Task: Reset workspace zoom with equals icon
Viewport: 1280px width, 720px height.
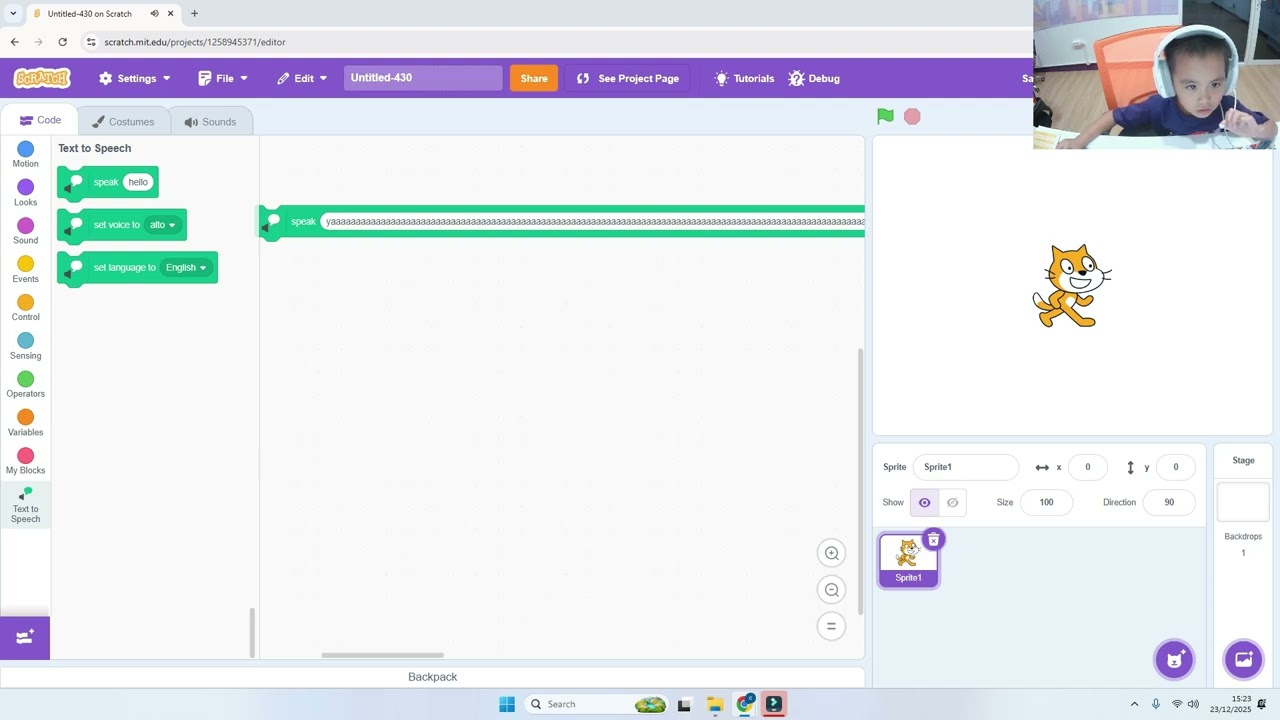Action: [x=831, y=626]
